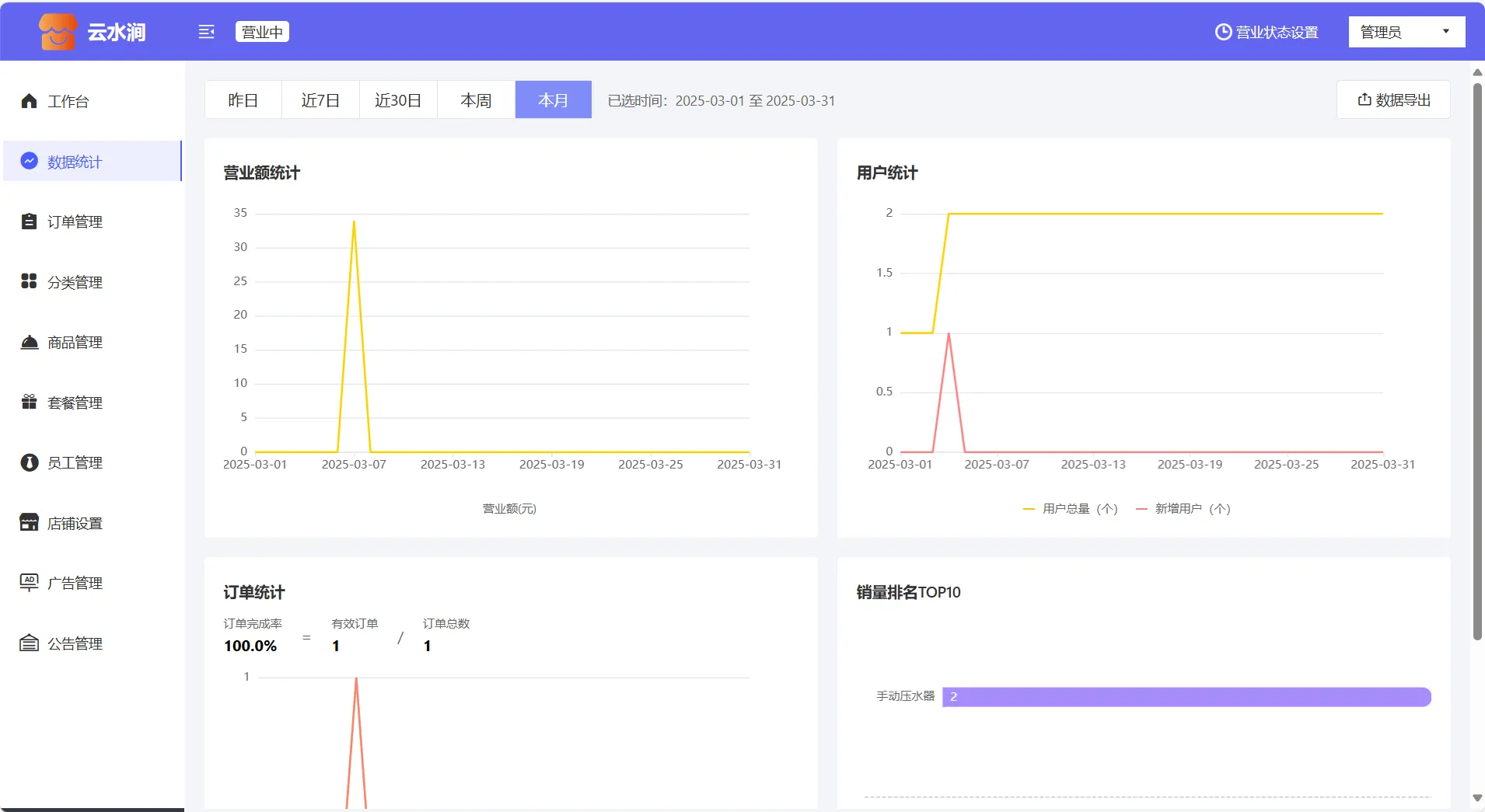Collapse the sidebar with the hamburger icon
This screenshot has height=812, width=1485.
click(206, 32)
